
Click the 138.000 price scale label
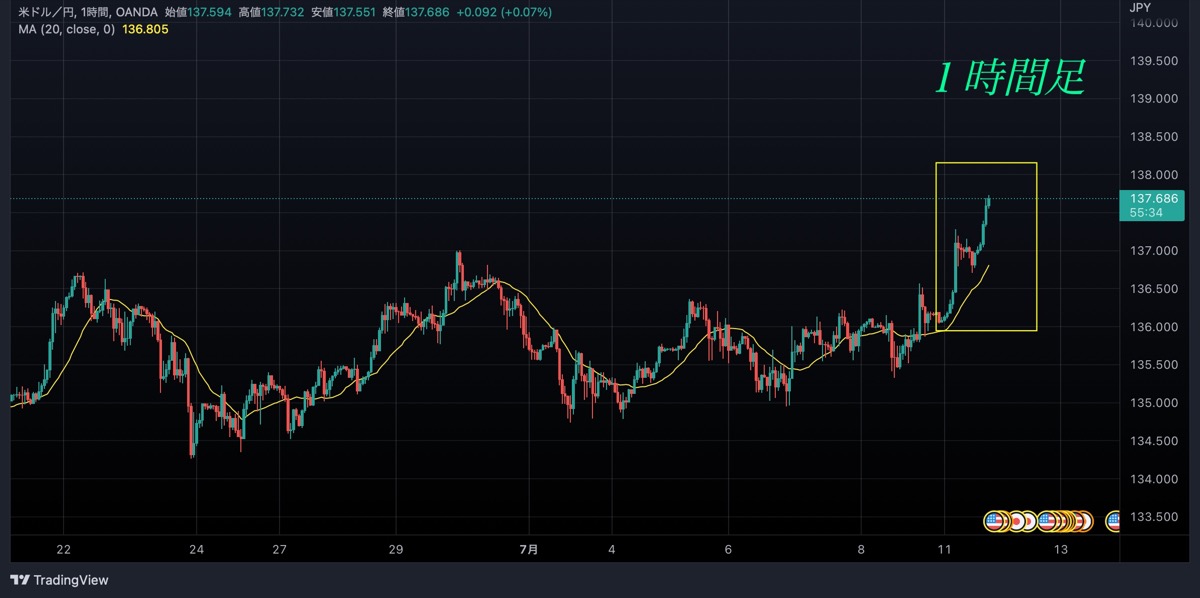[1152, 175]
